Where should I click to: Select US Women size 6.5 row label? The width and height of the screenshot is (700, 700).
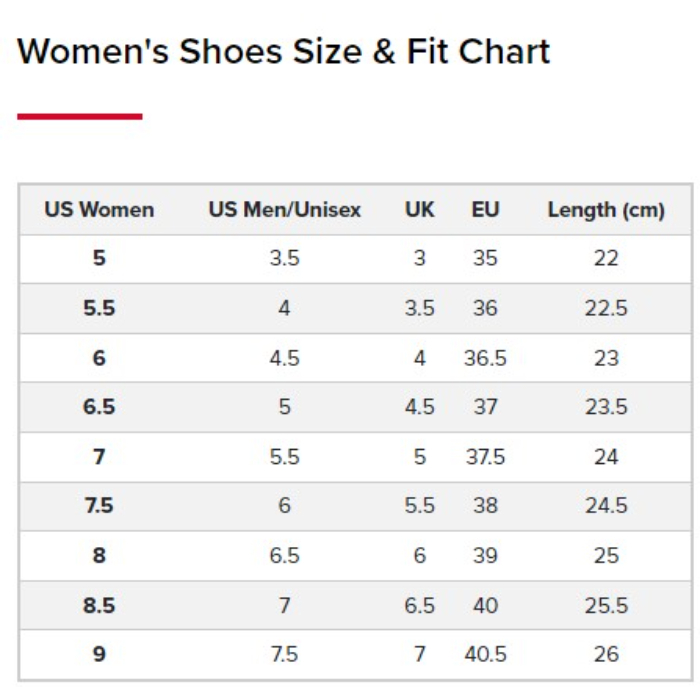(x=99, y=407)
